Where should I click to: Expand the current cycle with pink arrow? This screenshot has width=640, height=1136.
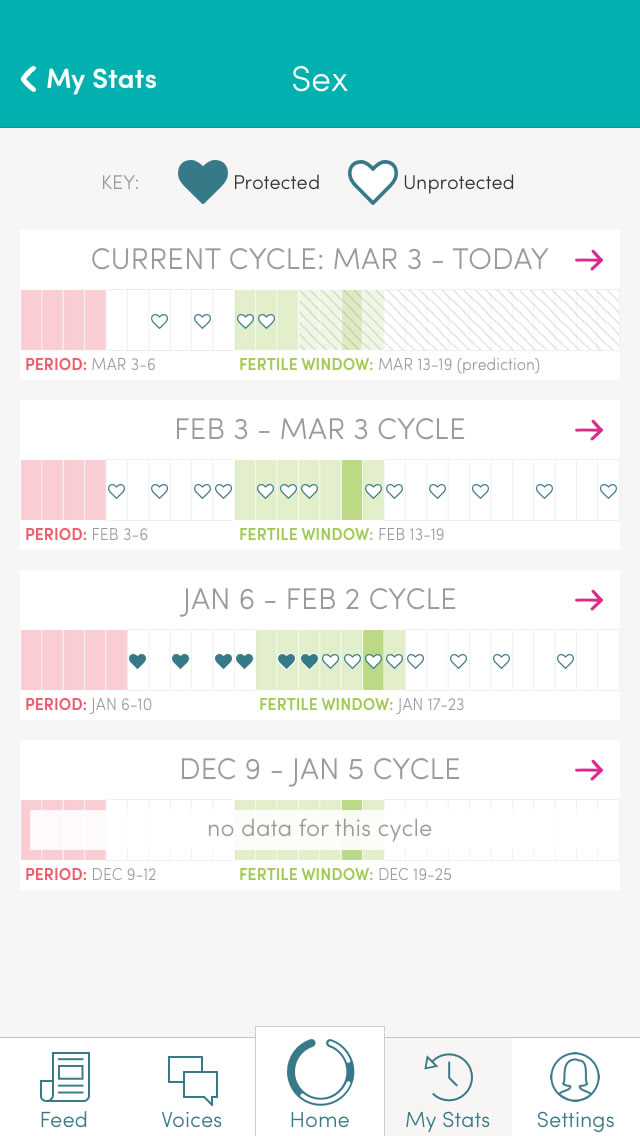589,260
